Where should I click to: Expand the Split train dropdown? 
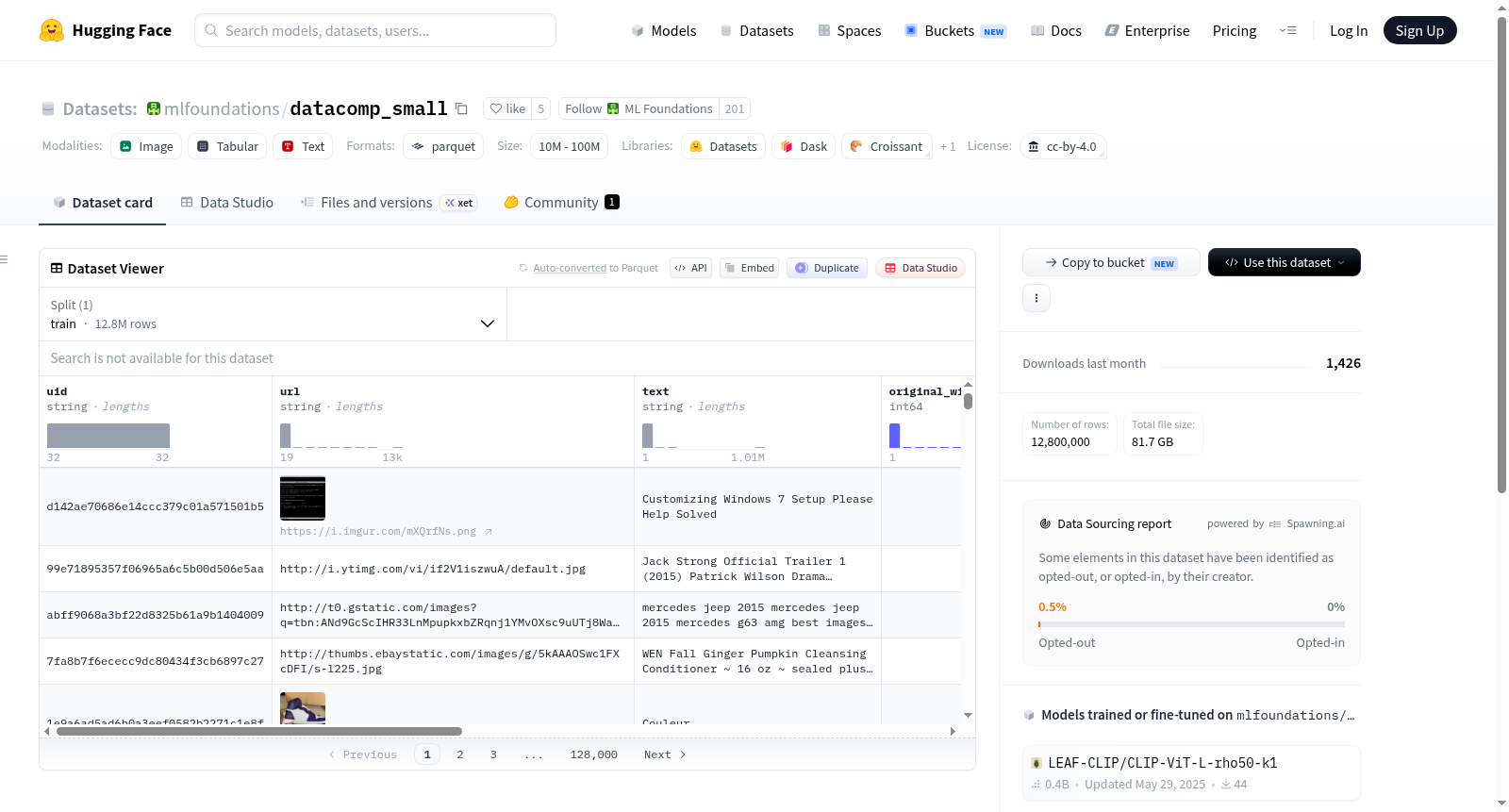click(273, 314)
